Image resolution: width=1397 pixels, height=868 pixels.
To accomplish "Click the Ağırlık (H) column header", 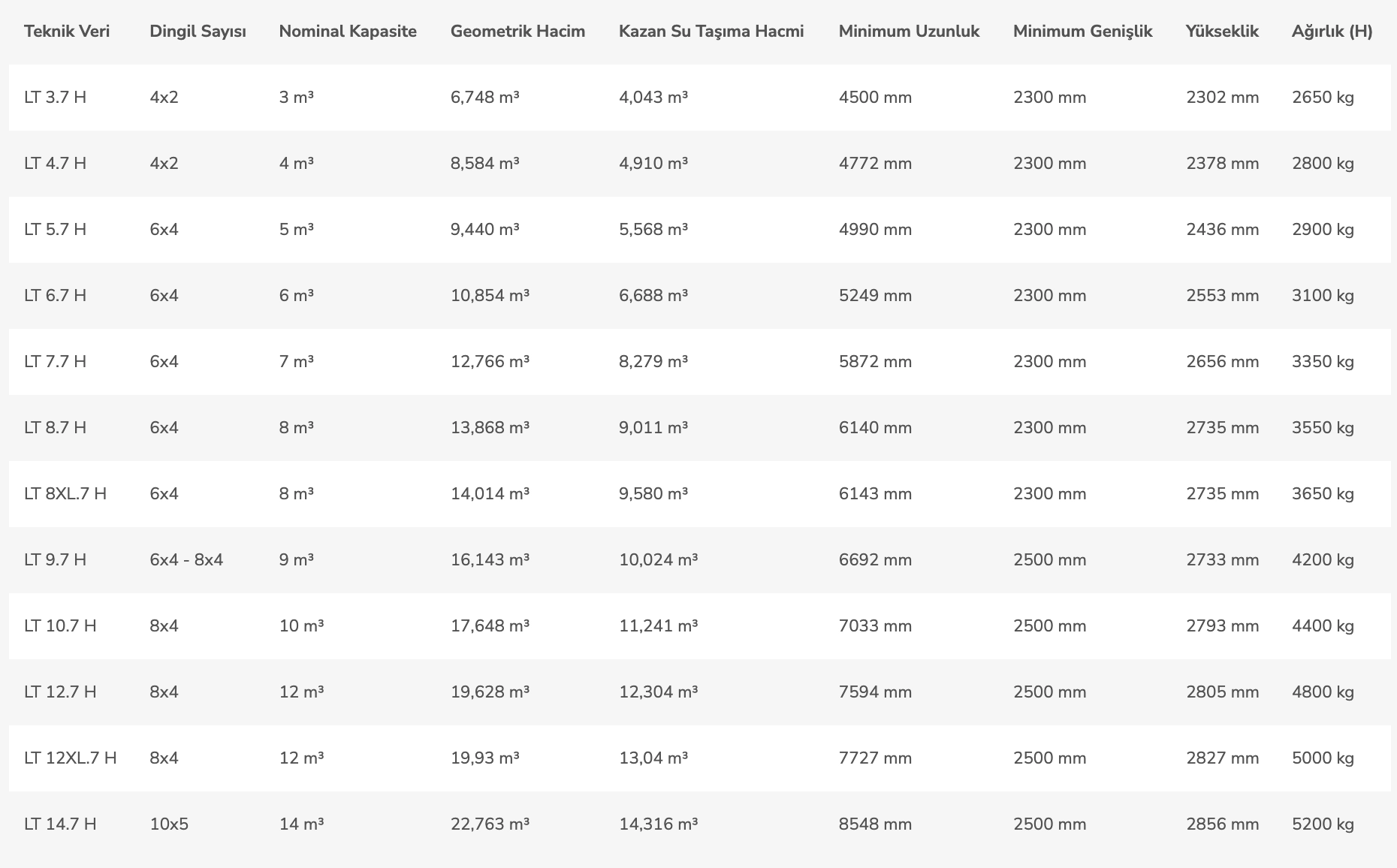I will click(1332, 32).
